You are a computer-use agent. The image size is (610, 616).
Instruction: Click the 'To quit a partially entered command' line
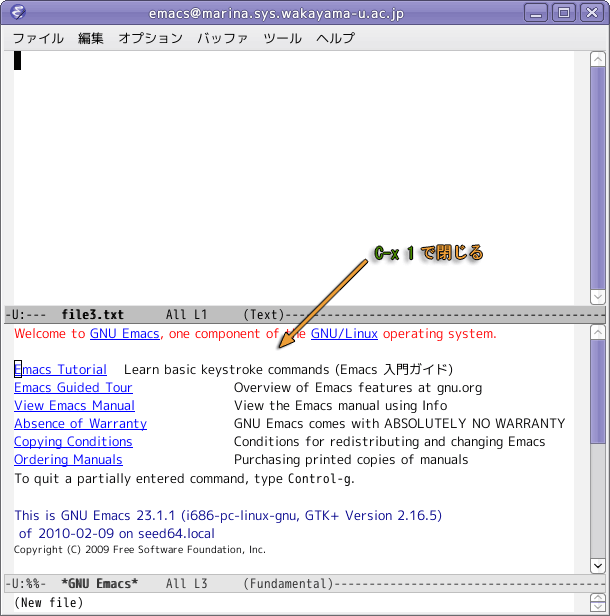(x=184, y=479)
